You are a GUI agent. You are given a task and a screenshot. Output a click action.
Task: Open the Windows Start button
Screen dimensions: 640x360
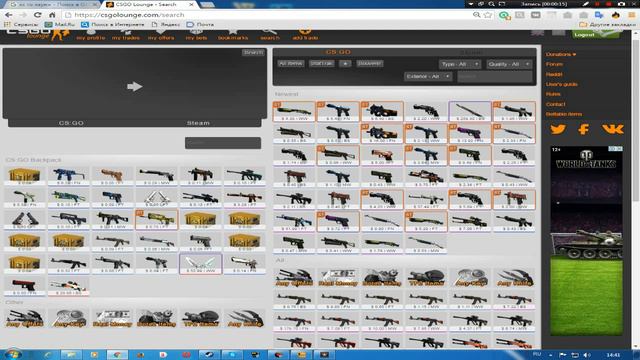pyautogui.click(x=13, y=354)
